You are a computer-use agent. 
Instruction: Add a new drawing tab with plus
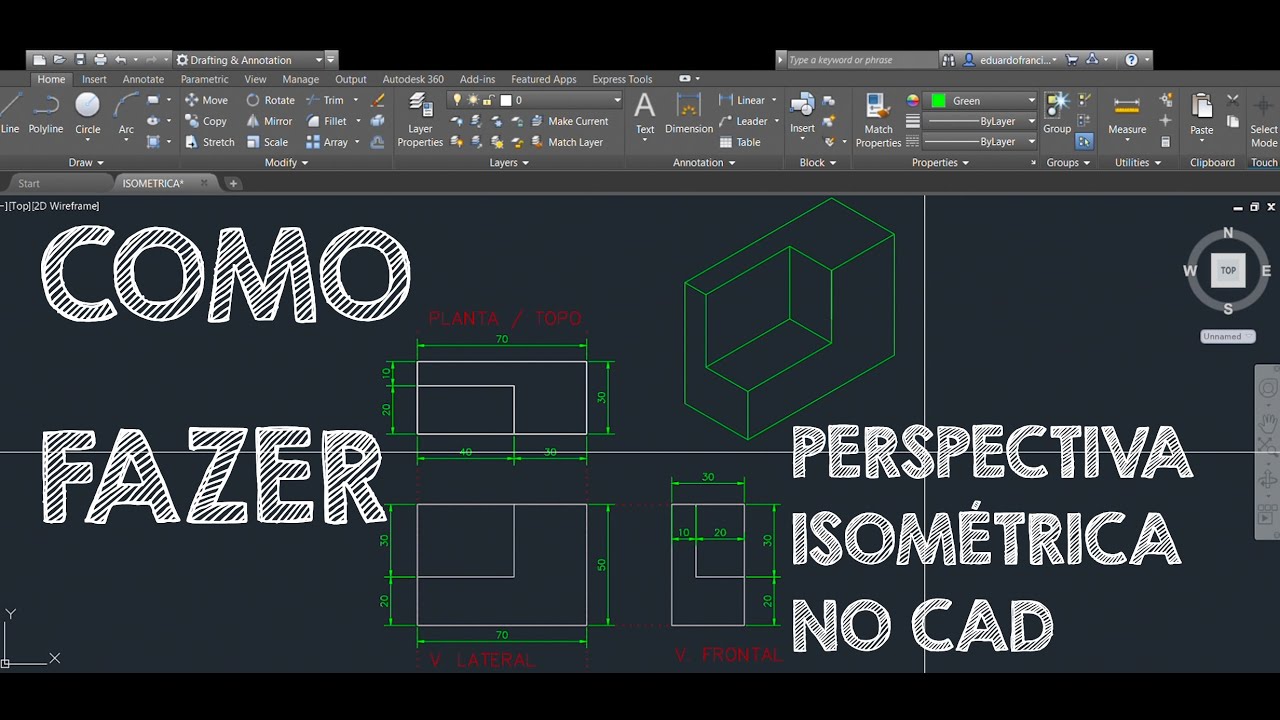(x=233, y=183)
